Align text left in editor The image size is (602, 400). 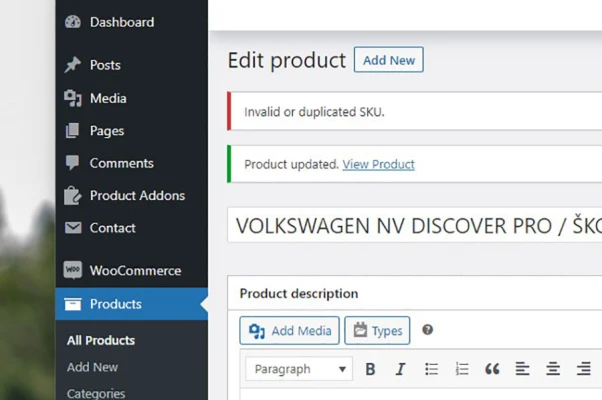pos(523,369)
